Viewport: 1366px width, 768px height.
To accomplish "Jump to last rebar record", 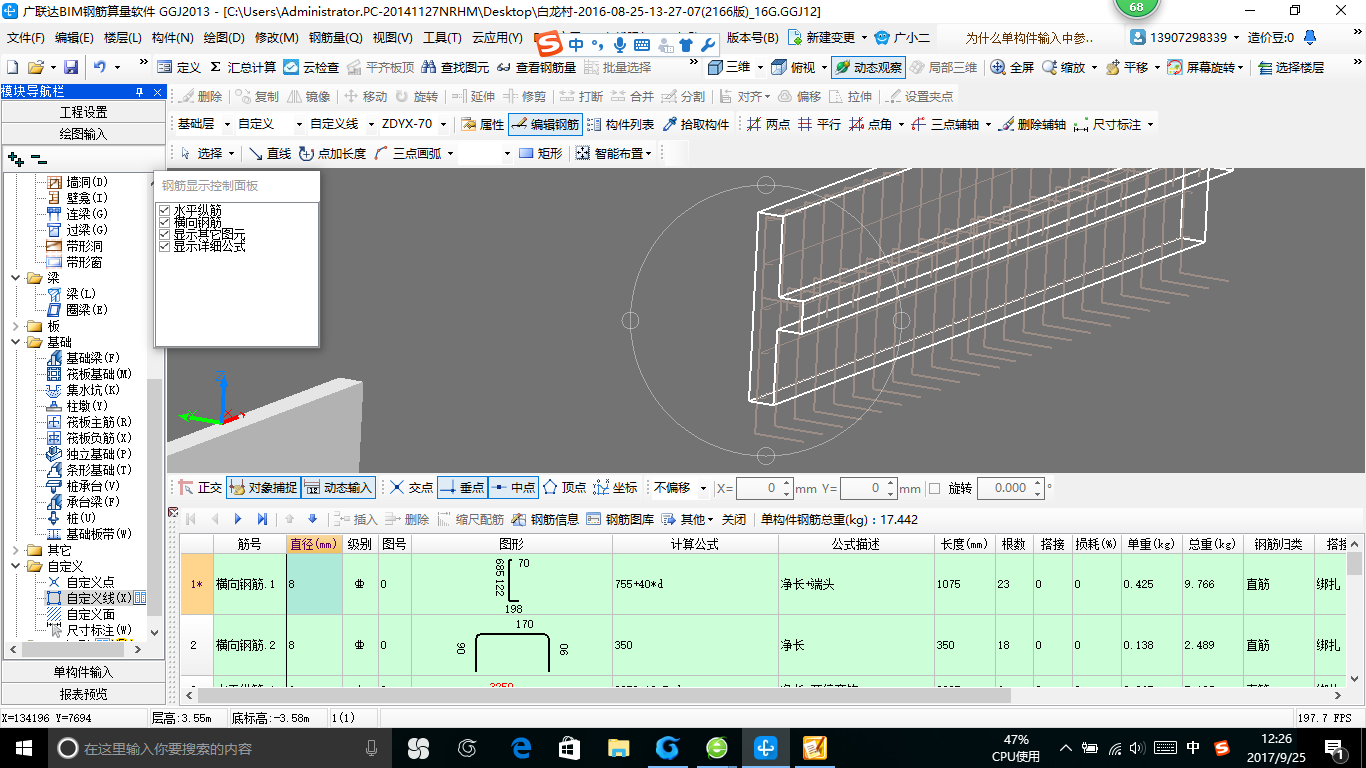I will 262,519.
